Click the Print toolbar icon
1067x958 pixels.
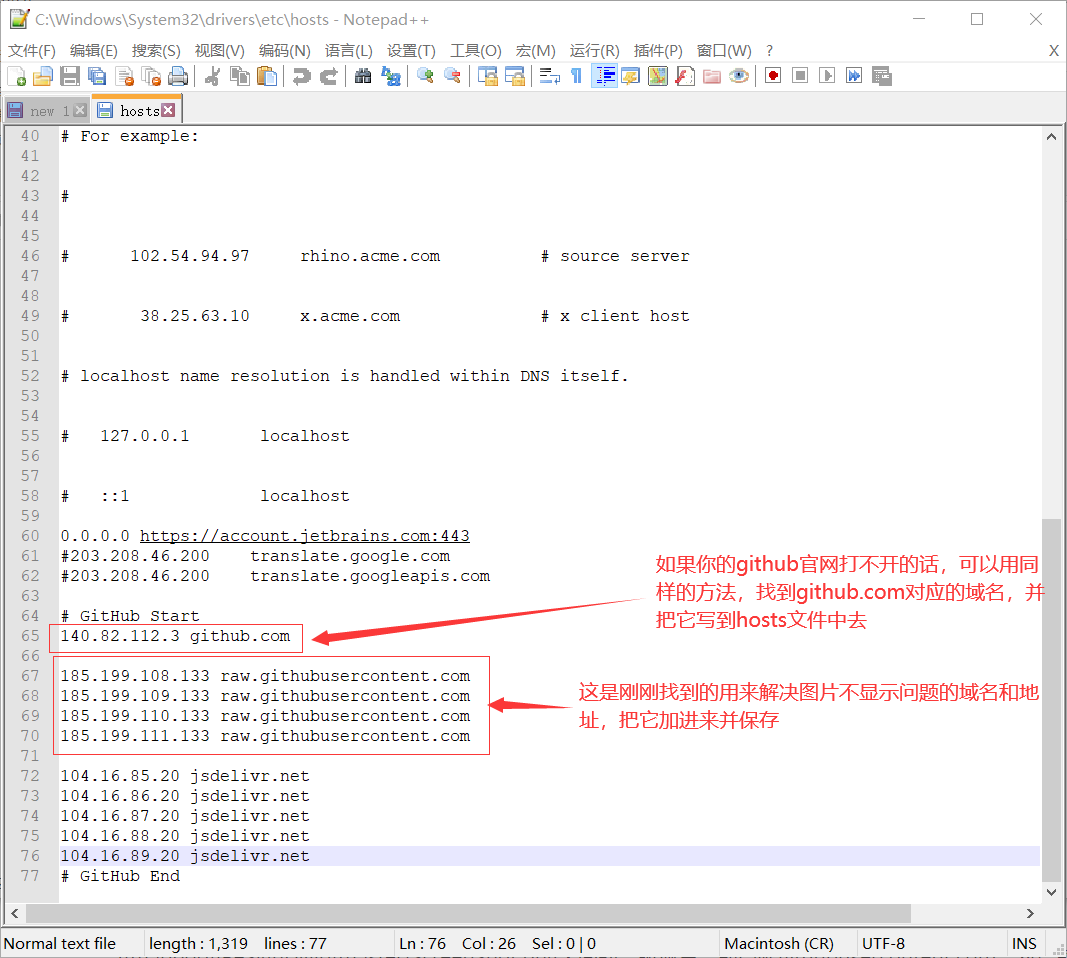(x=178, y=76)
